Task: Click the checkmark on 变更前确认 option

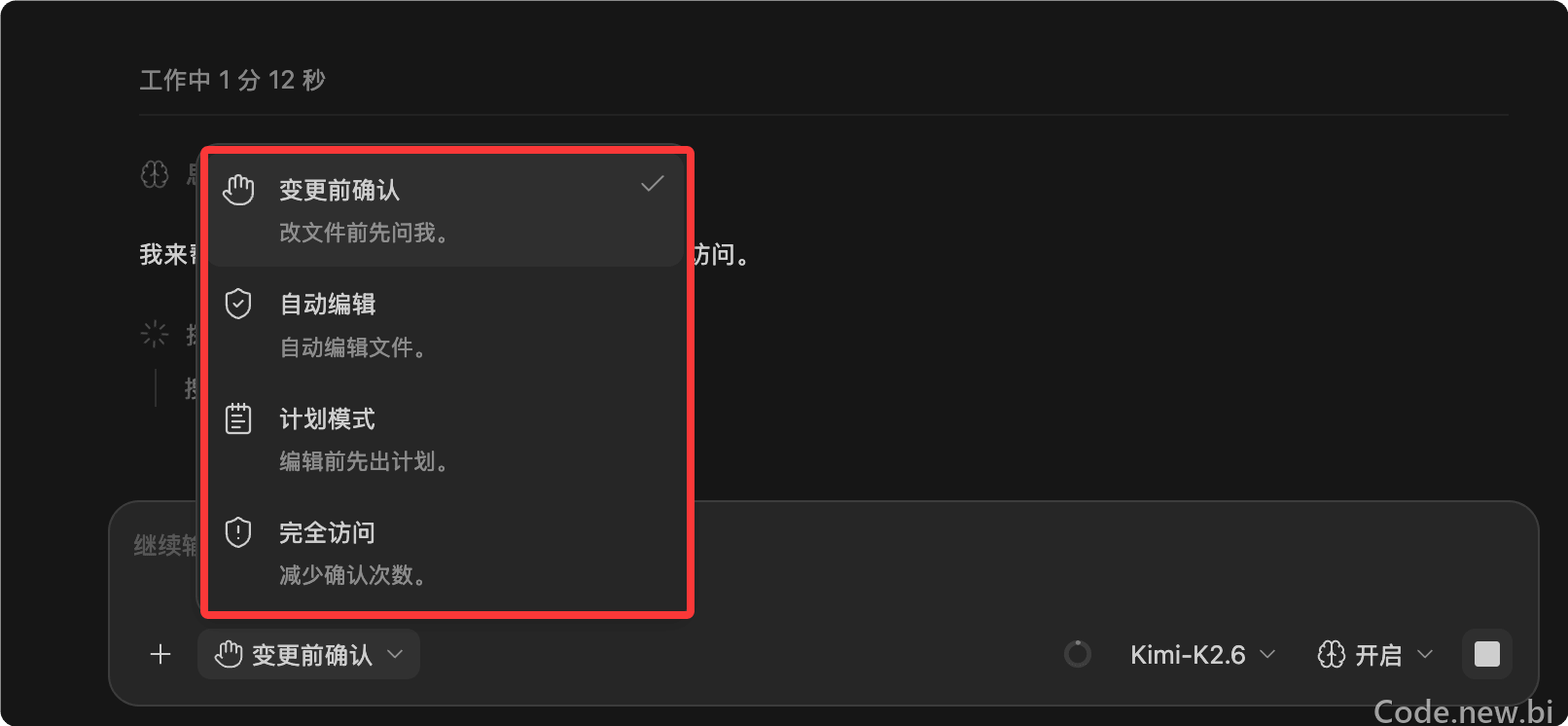Action: (x=653, y=183)
